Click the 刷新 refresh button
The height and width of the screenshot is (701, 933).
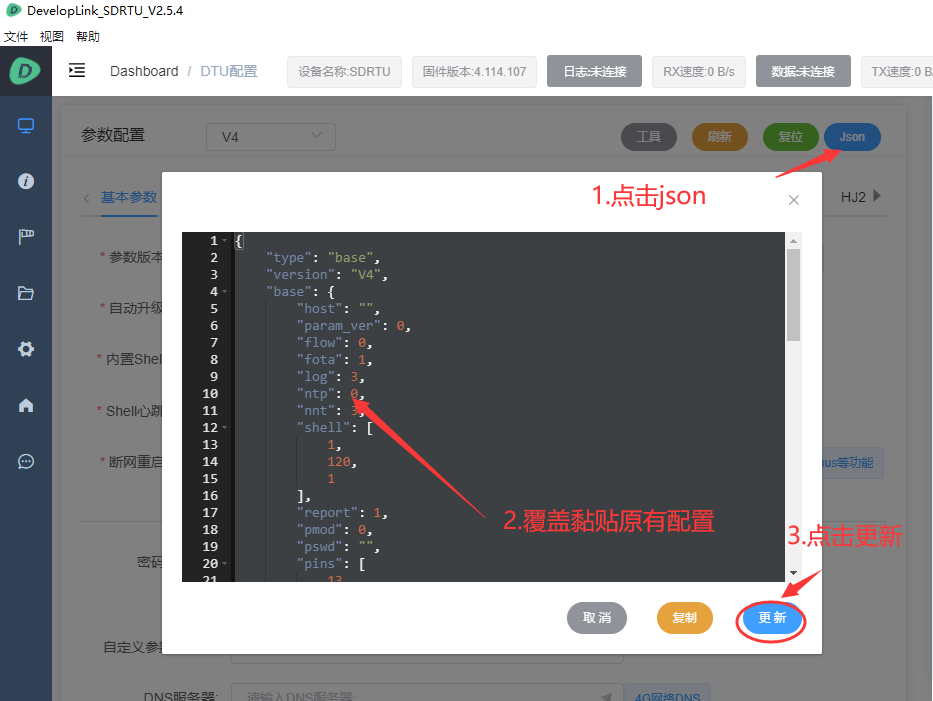tap(720, 137)
